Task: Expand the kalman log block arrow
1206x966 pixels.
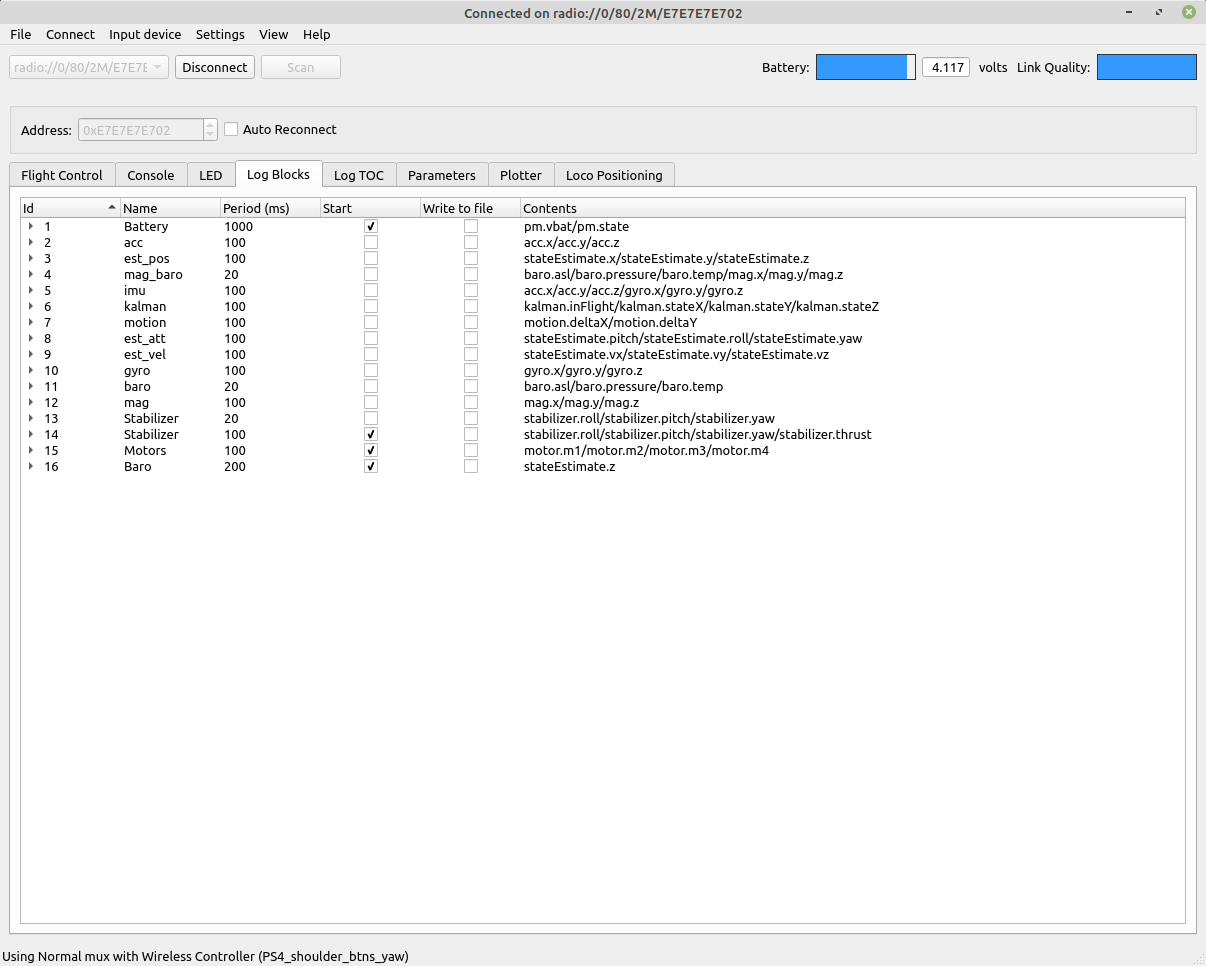Action: pos(31,307)
